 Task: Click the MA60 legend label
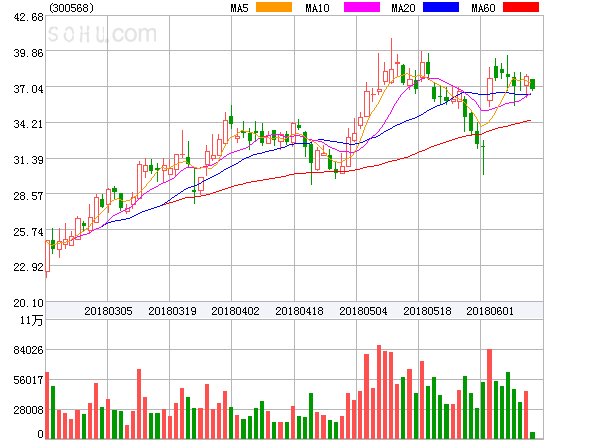tap(483, 8)
